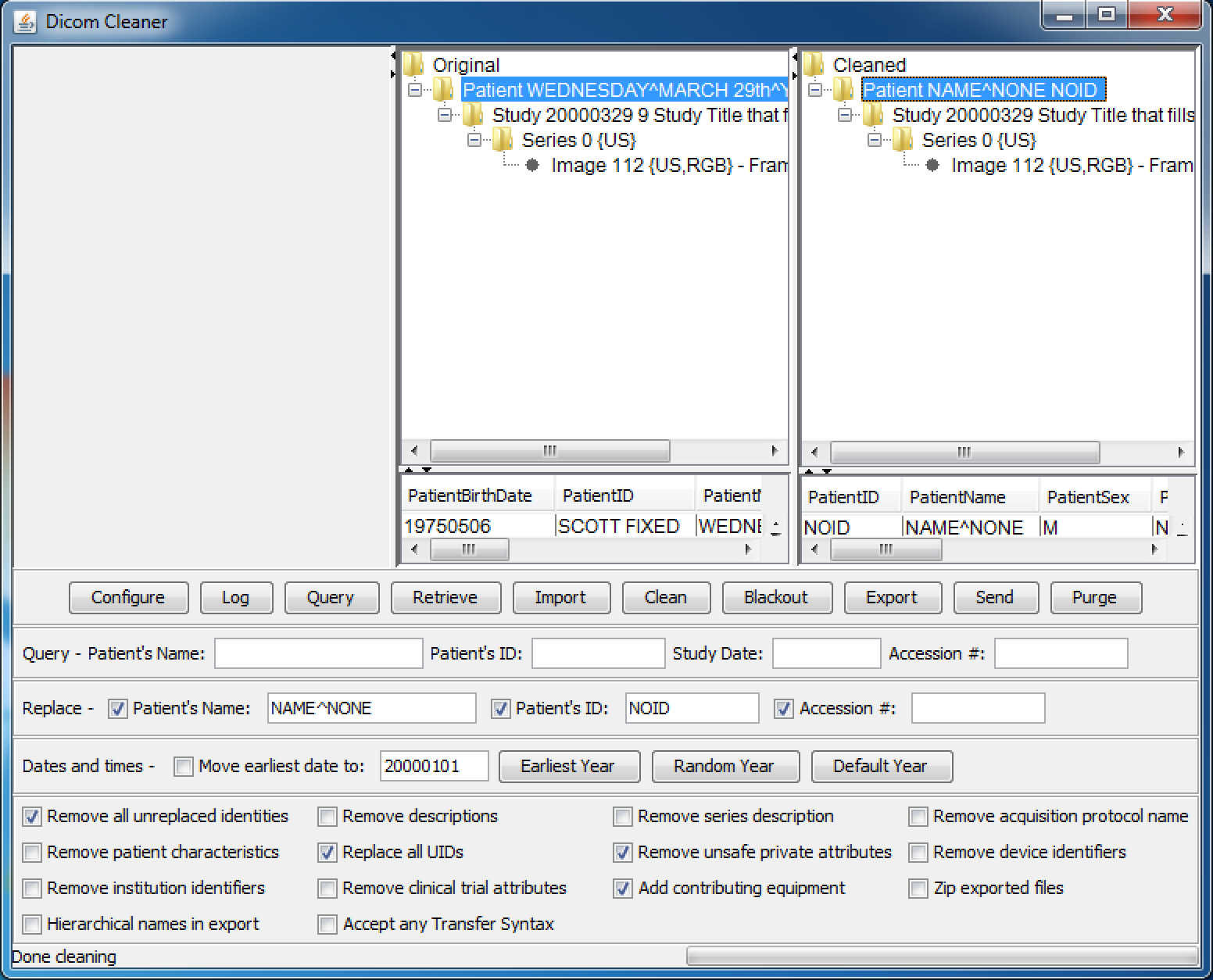The image size is (1213, 980).
Task: Uncheck Replace Patient's Name checkbox
Action: tap(117, 709)
